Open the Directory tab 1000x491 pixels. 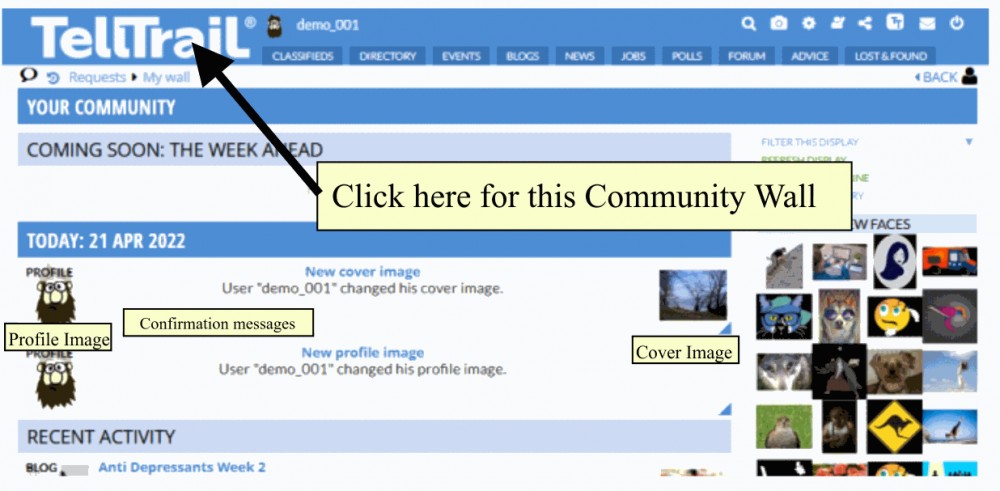(388, 56)
